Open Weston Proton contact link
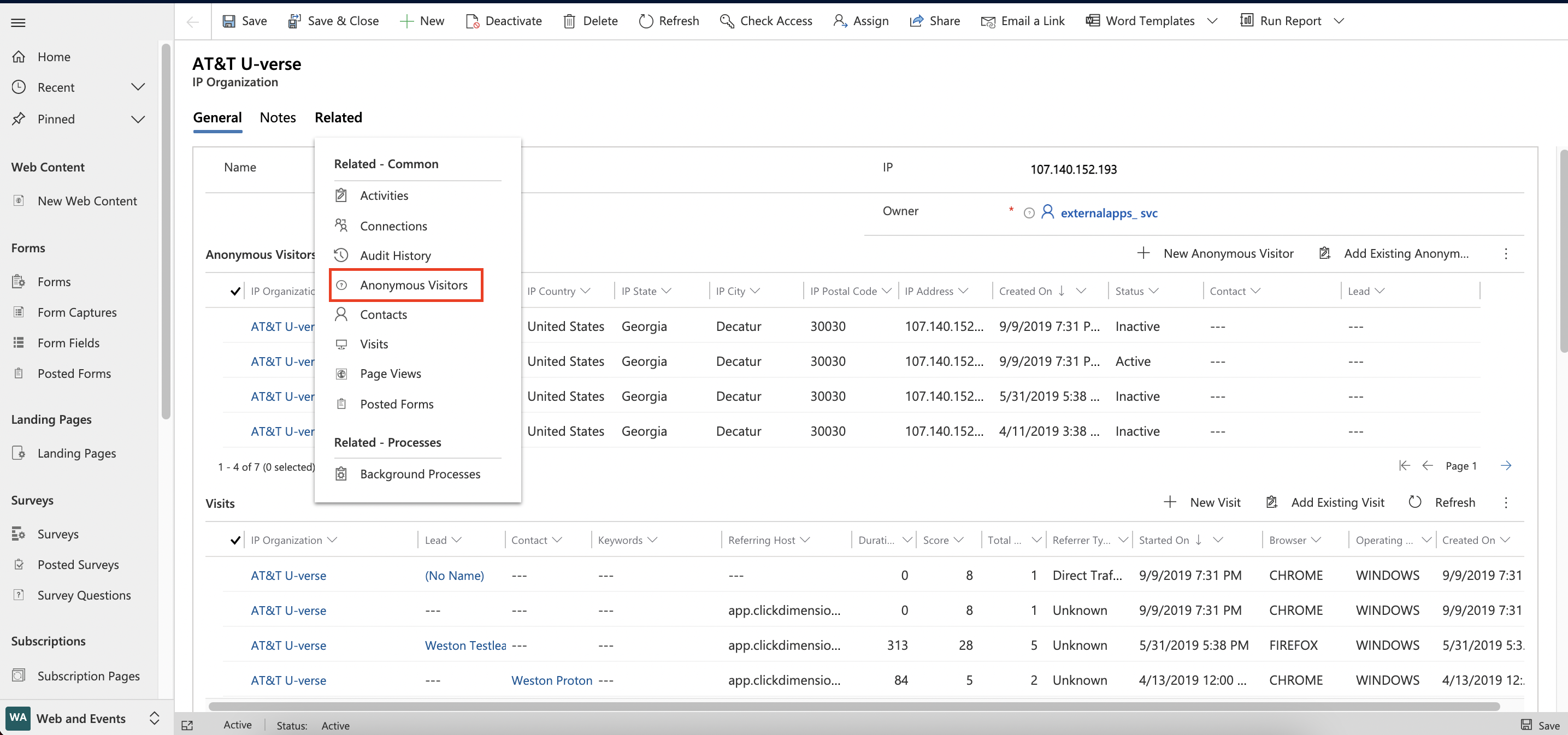1568x735 pixels. (551, 680)
